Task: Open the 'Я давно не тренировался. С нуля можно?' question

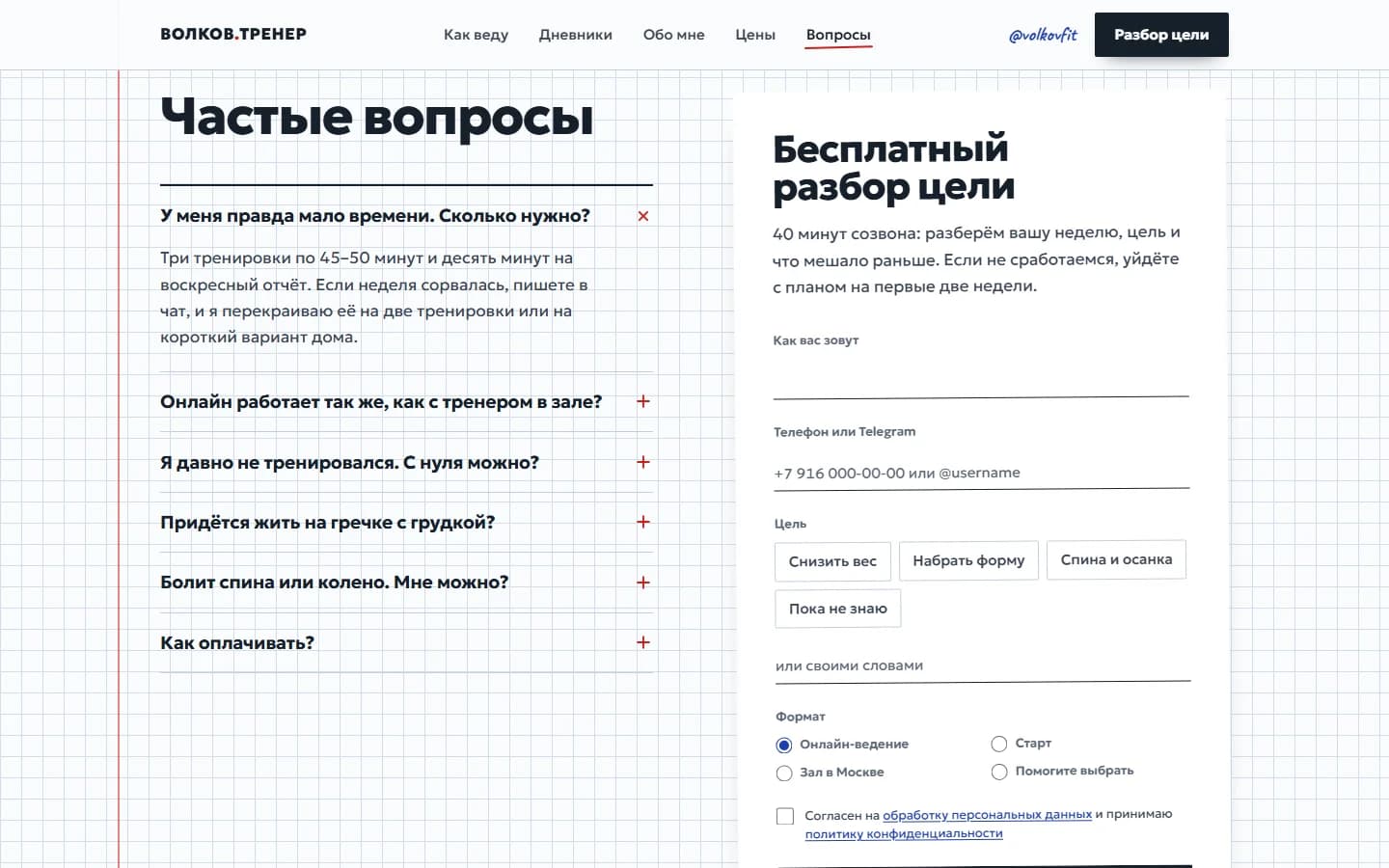Action: click(349, 463)
